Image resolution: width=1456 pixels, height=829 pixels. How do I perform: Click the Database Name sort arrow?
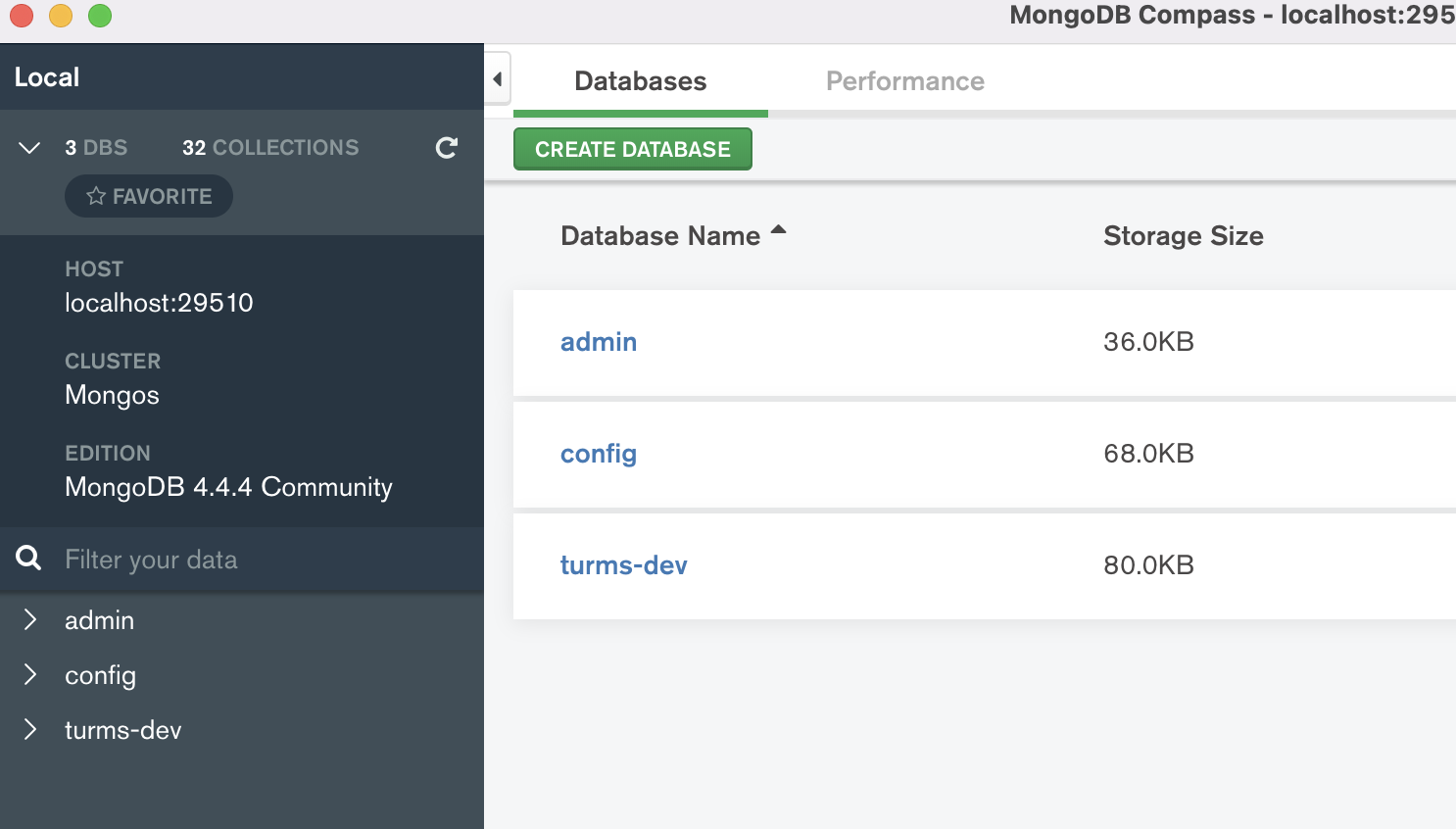[x=779, y=230]
